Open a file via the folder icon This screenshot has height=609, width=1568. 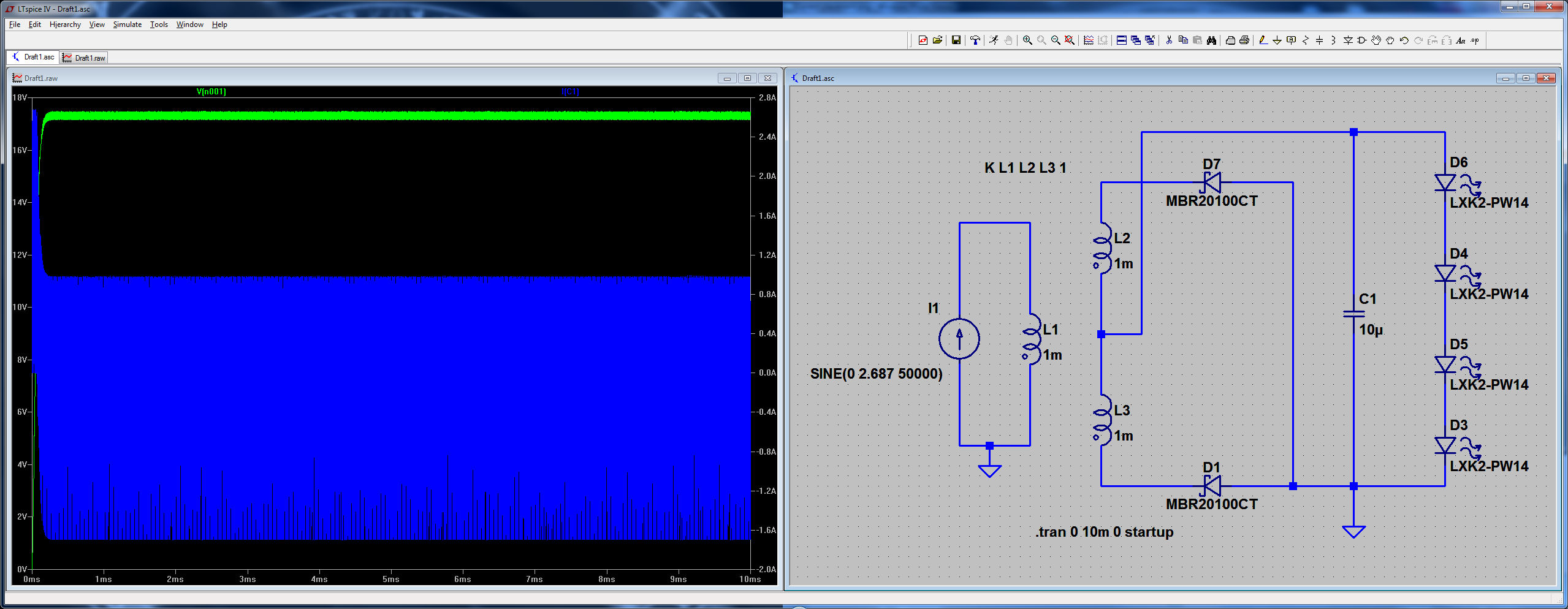point(937,40)
